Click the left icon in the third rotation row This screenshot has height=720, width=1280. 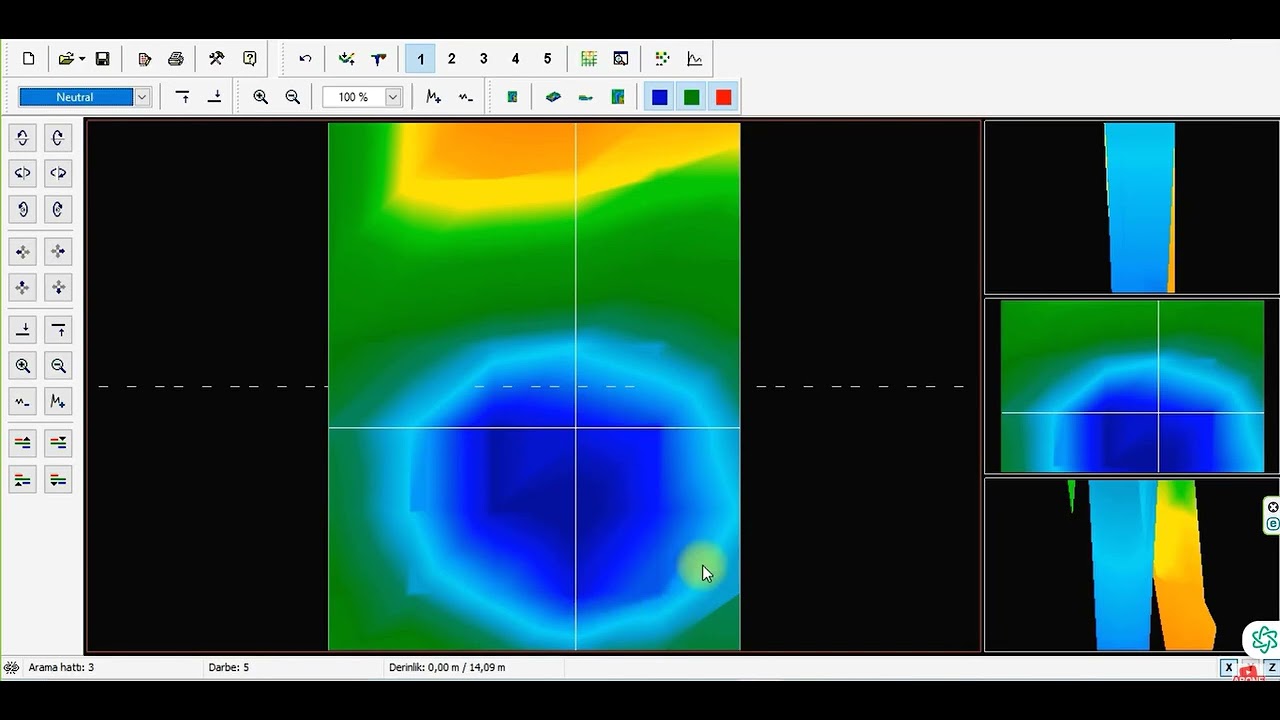click(x=23, y=209)
